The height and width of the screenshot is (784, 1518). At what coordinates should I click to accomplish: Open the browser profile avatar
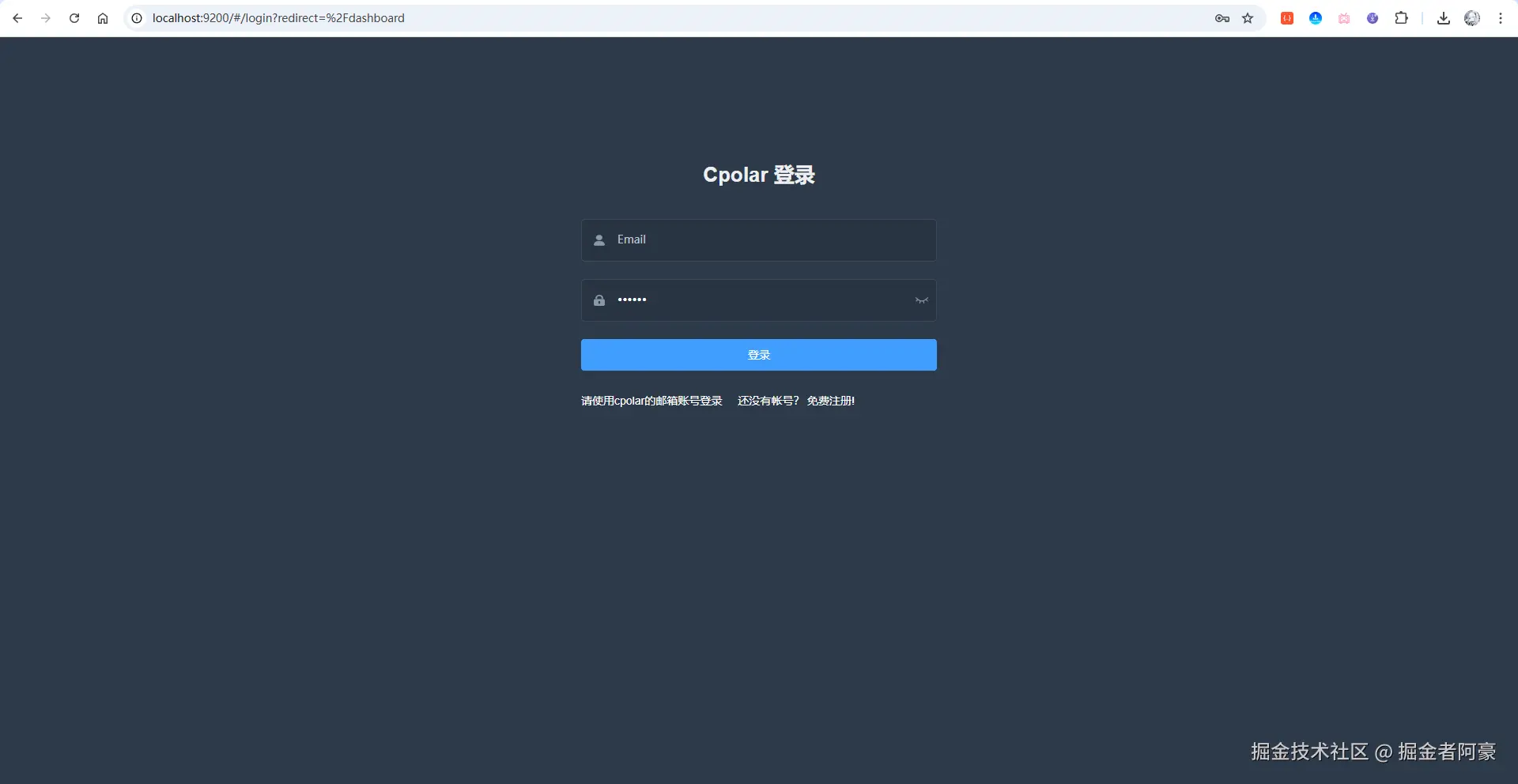click(x=1472, y=18)
